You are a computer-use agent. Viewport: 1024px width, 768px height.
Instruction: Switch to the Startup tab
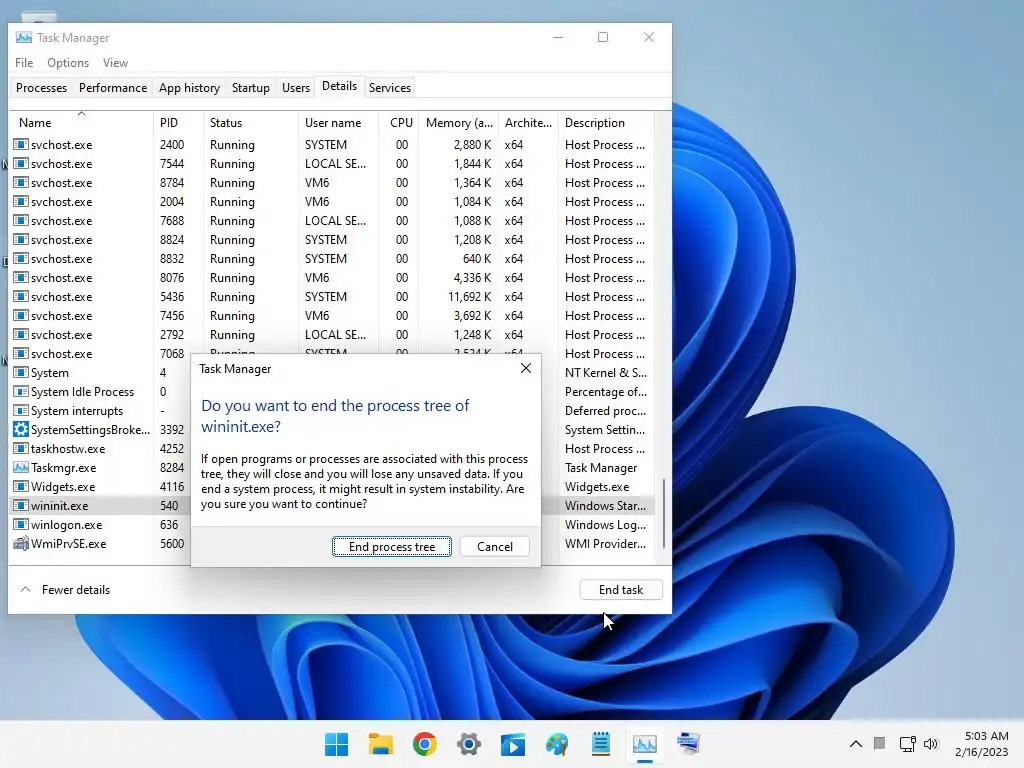coord(251,88)
